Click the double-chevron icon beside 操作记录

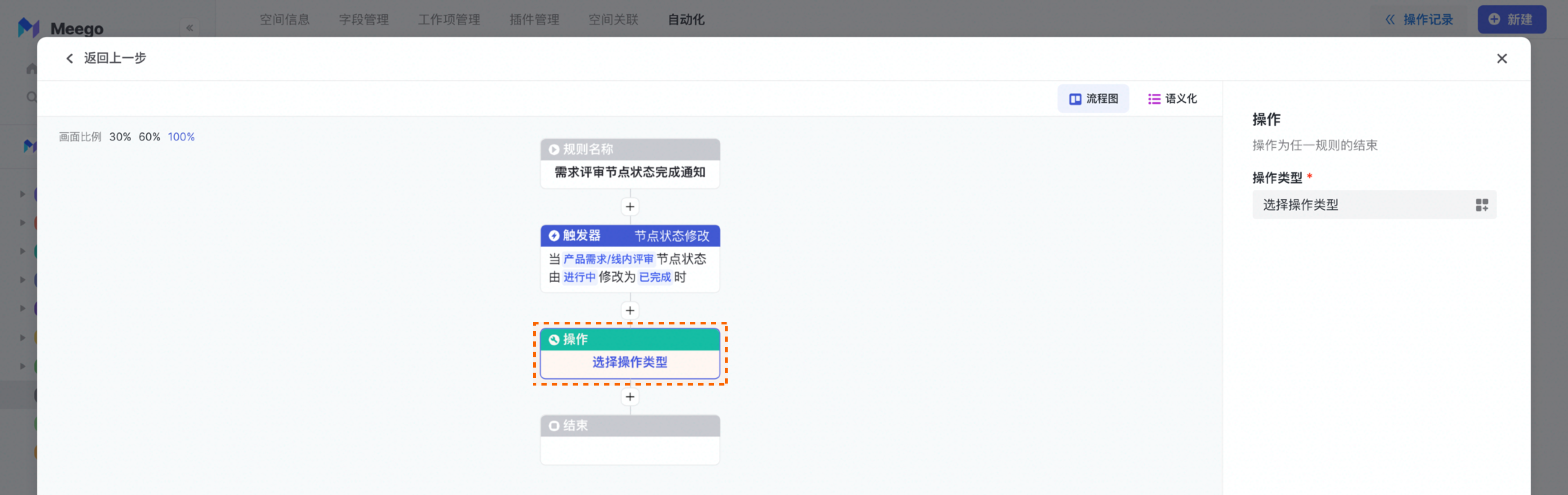click(x=1390, y=20)
